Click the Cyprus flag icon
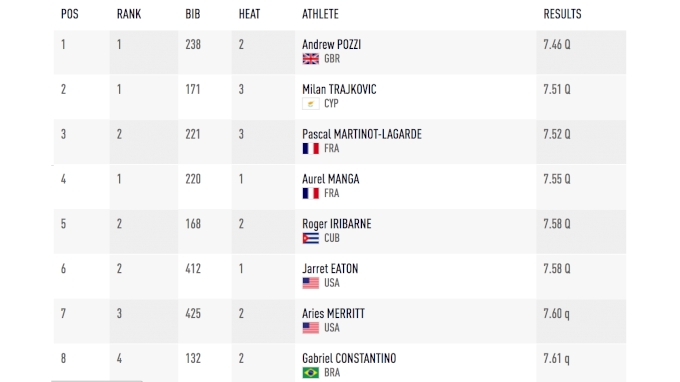 coord(311,104)
